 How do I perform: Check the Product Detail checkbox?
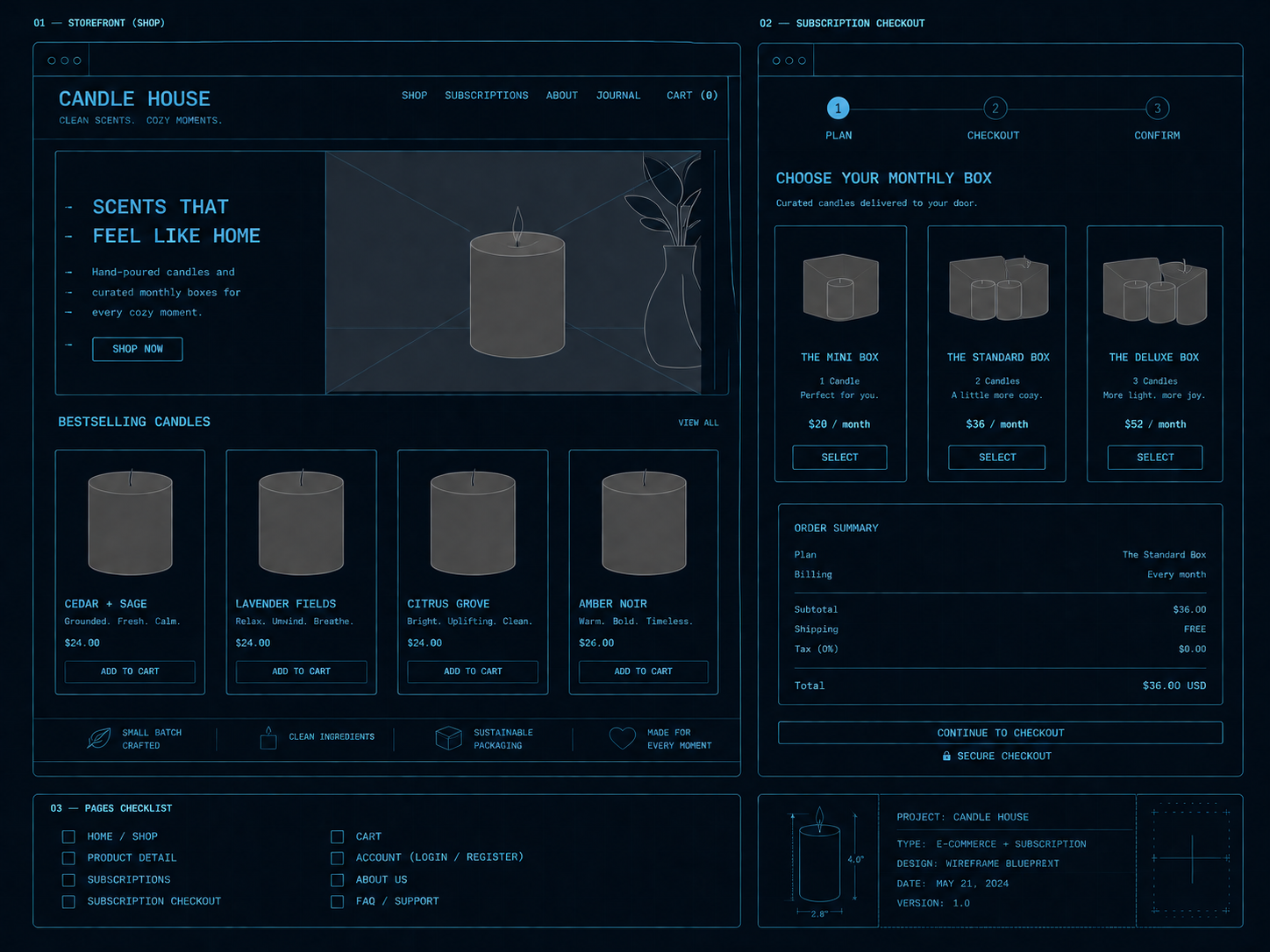(68, 857)
